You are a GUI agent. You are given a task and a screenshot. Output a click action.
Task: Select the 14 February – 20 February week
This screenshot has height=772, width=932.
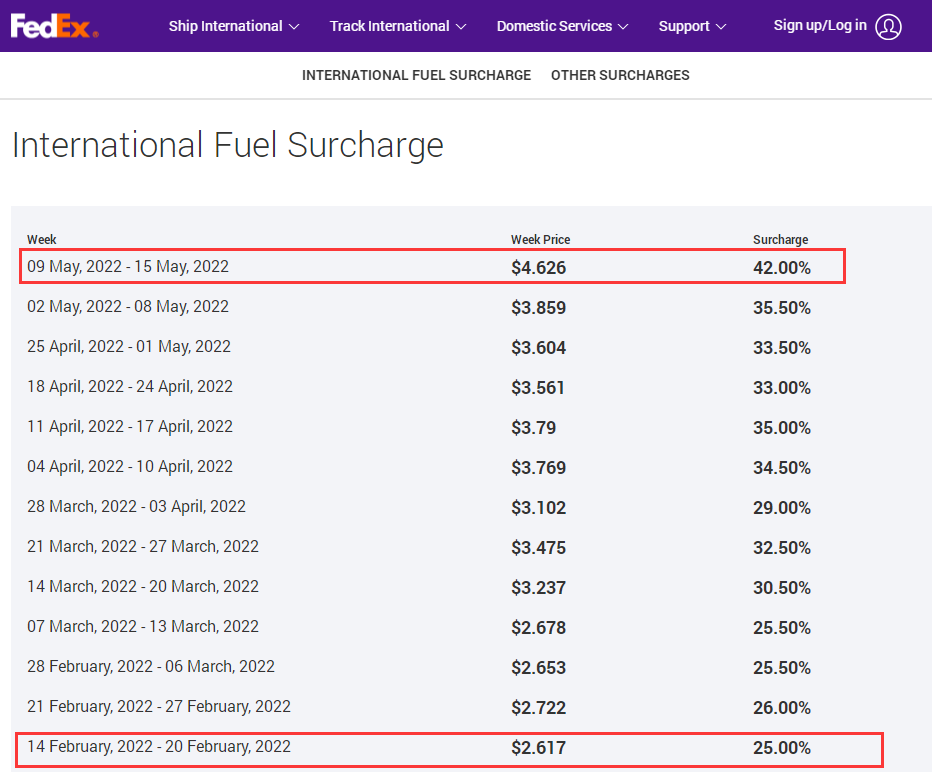(x=159, y=747)
